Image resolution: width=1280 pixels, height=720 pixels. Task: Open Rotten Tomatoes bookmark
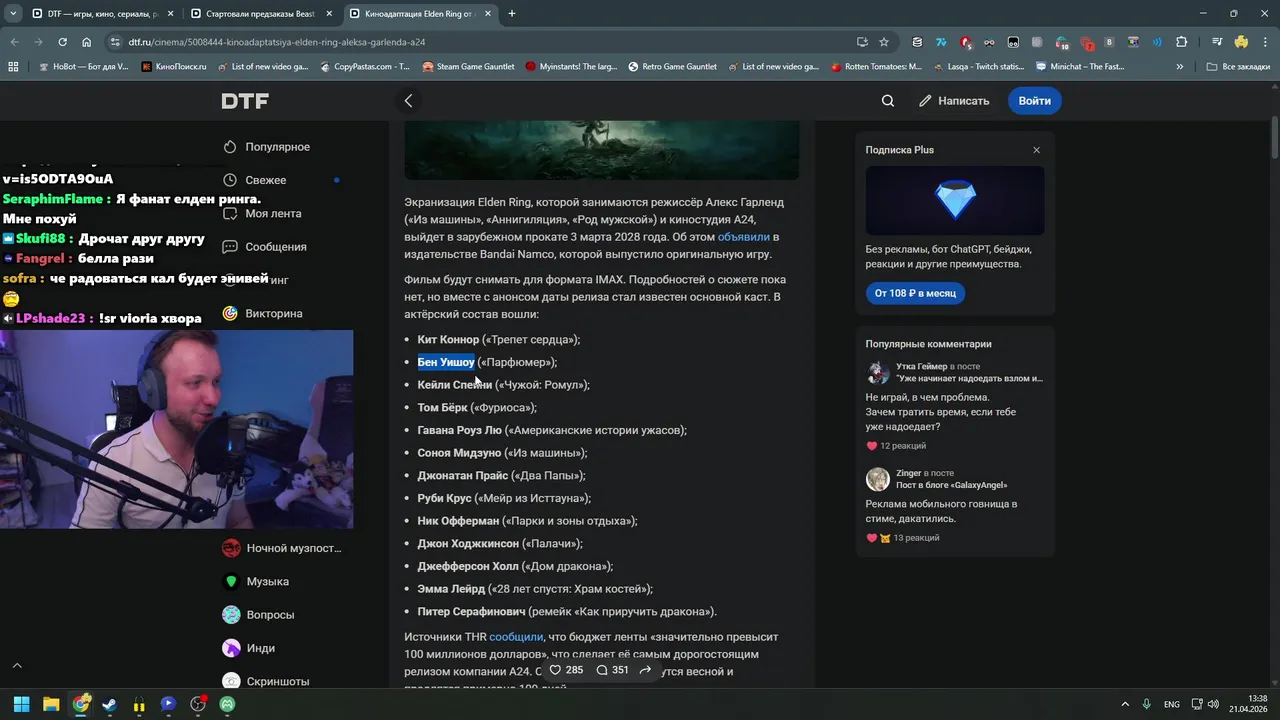point(875,67)
